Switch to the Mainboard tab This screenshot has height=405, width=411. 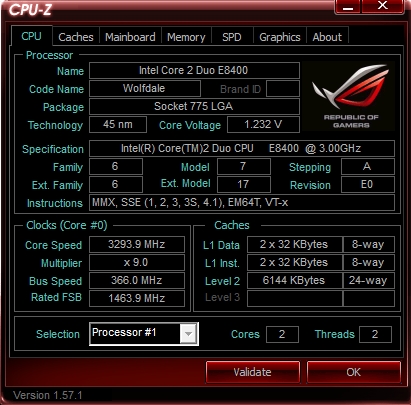(130, 37)
